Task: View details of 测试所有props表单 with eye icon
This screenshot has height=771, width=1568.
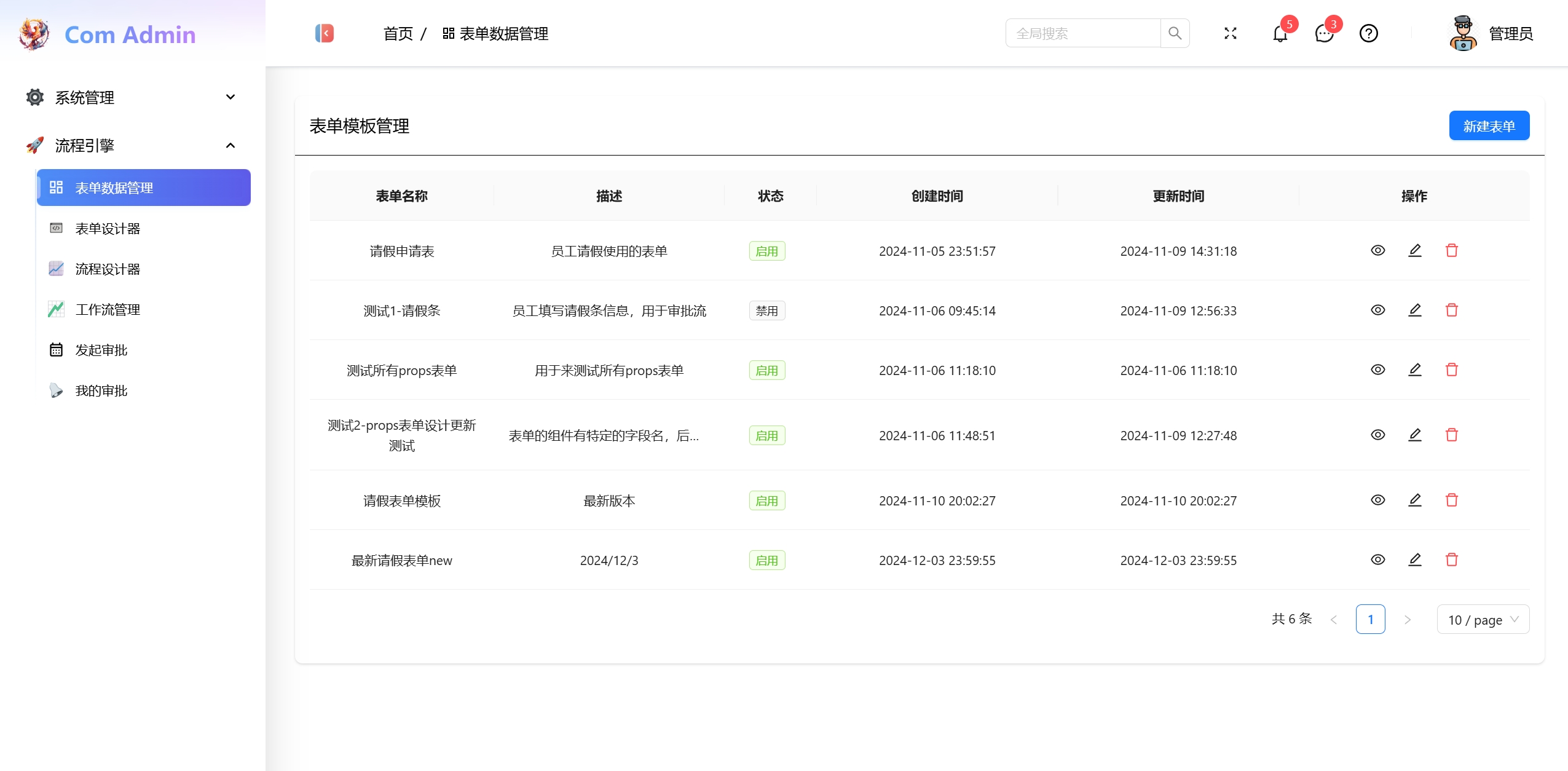Action: (1378, 370)
